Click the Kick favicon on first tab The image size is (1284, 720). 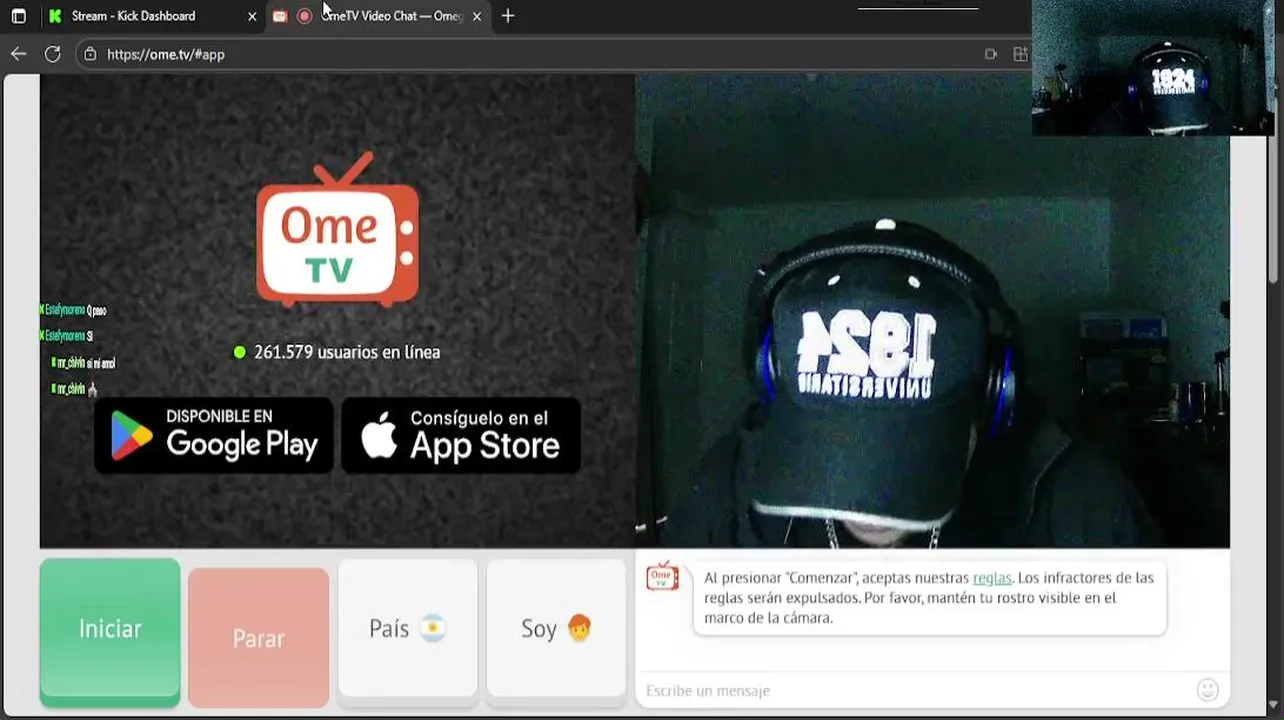pyautogui.click(x=55, y=16)
